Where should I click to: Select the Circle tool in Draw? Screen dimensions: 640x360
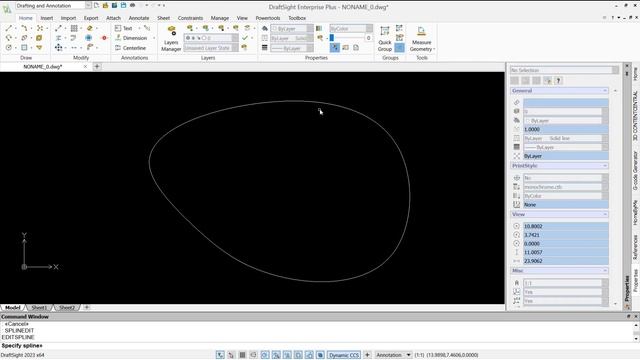pyautogui.click(x=9, y=48)
